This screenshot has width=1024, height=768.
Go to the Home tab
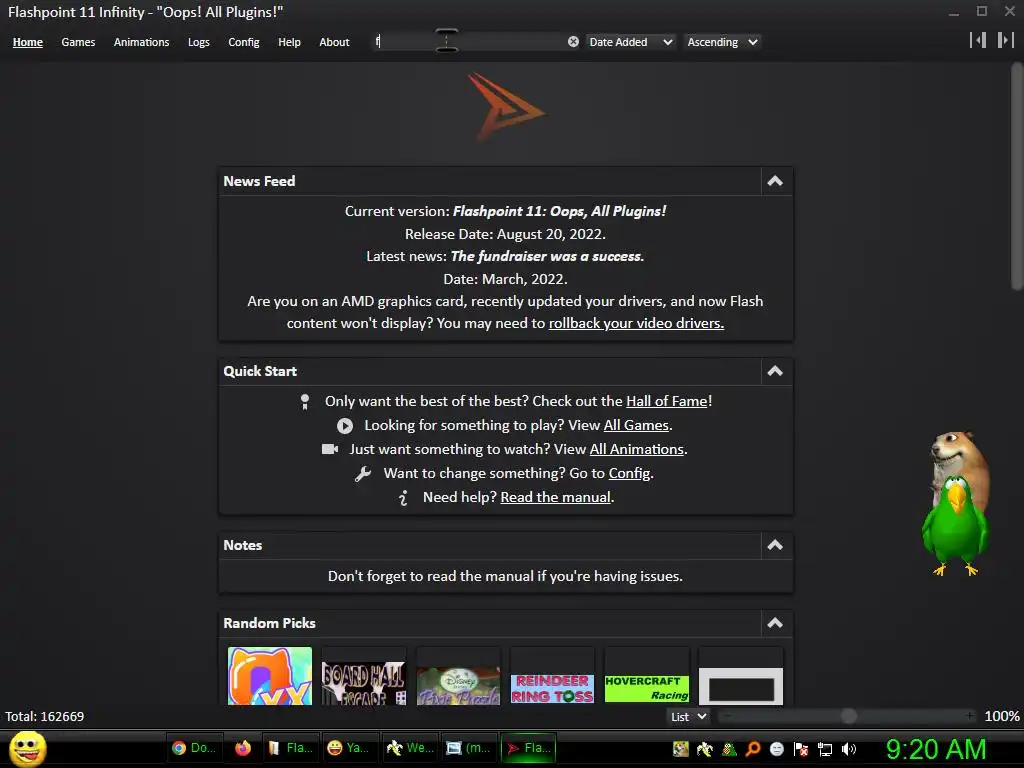point(27,42)
